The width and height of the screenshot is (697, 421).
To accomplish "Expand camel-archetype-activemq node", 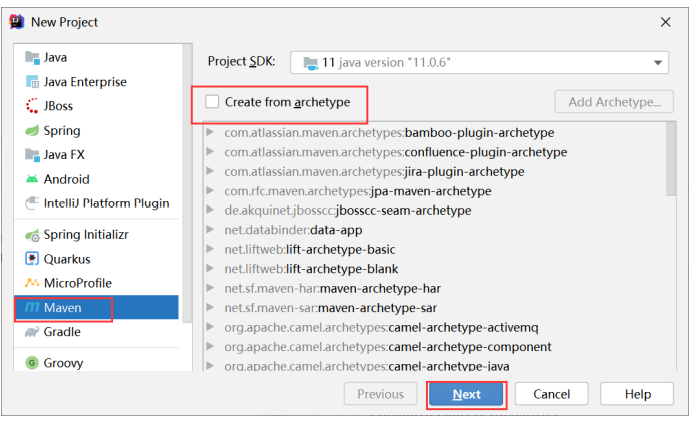I will click(210, 327).
